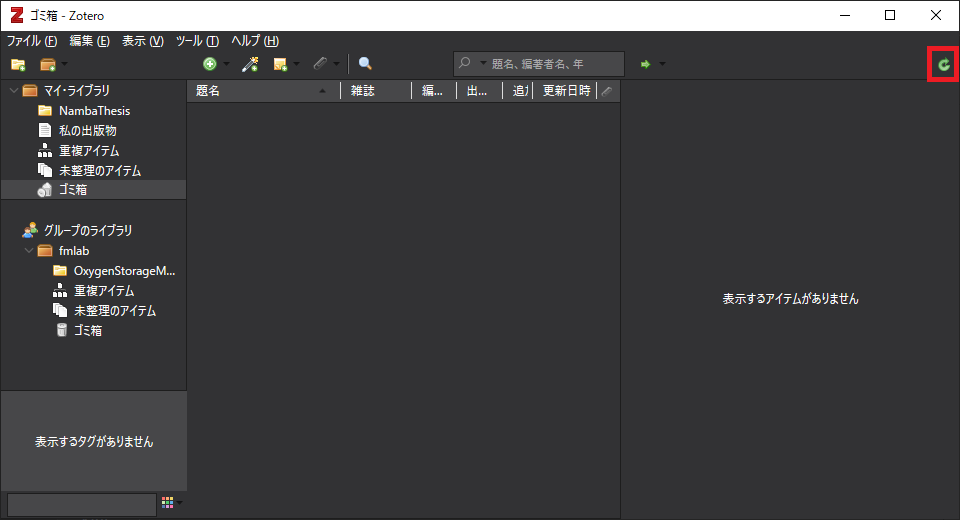
Task: Click the paperclip Add Attachment icon
Action: [320, 64]
